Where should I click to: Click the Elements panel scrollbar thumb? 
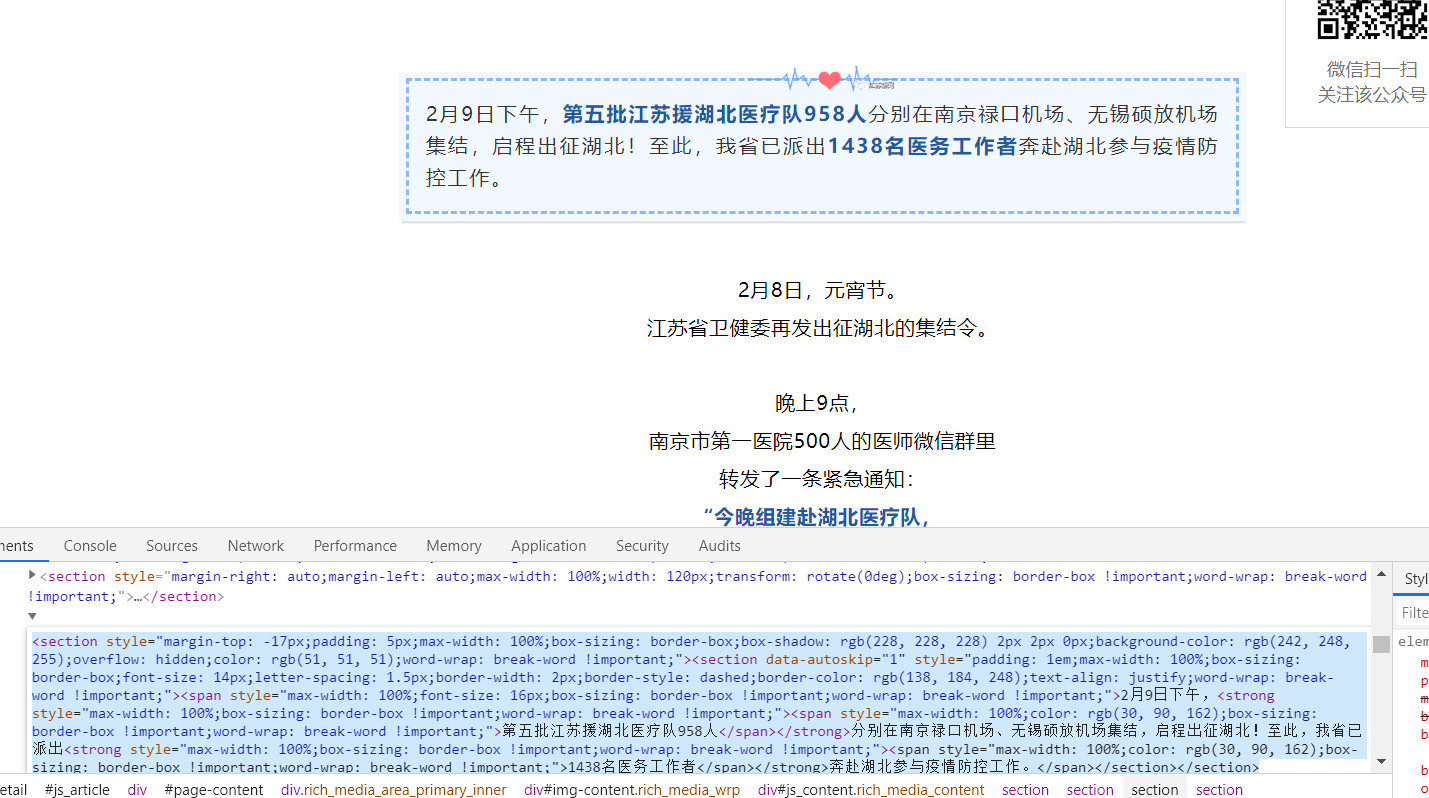[x=1381, y=644]
